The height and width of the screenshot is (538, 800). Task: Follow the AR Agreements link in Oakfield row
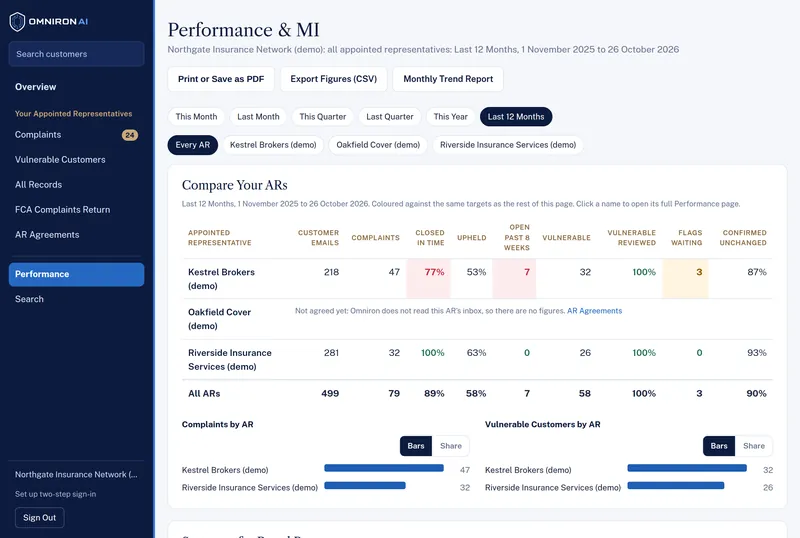pyautogui.click(x=594, y=311)
